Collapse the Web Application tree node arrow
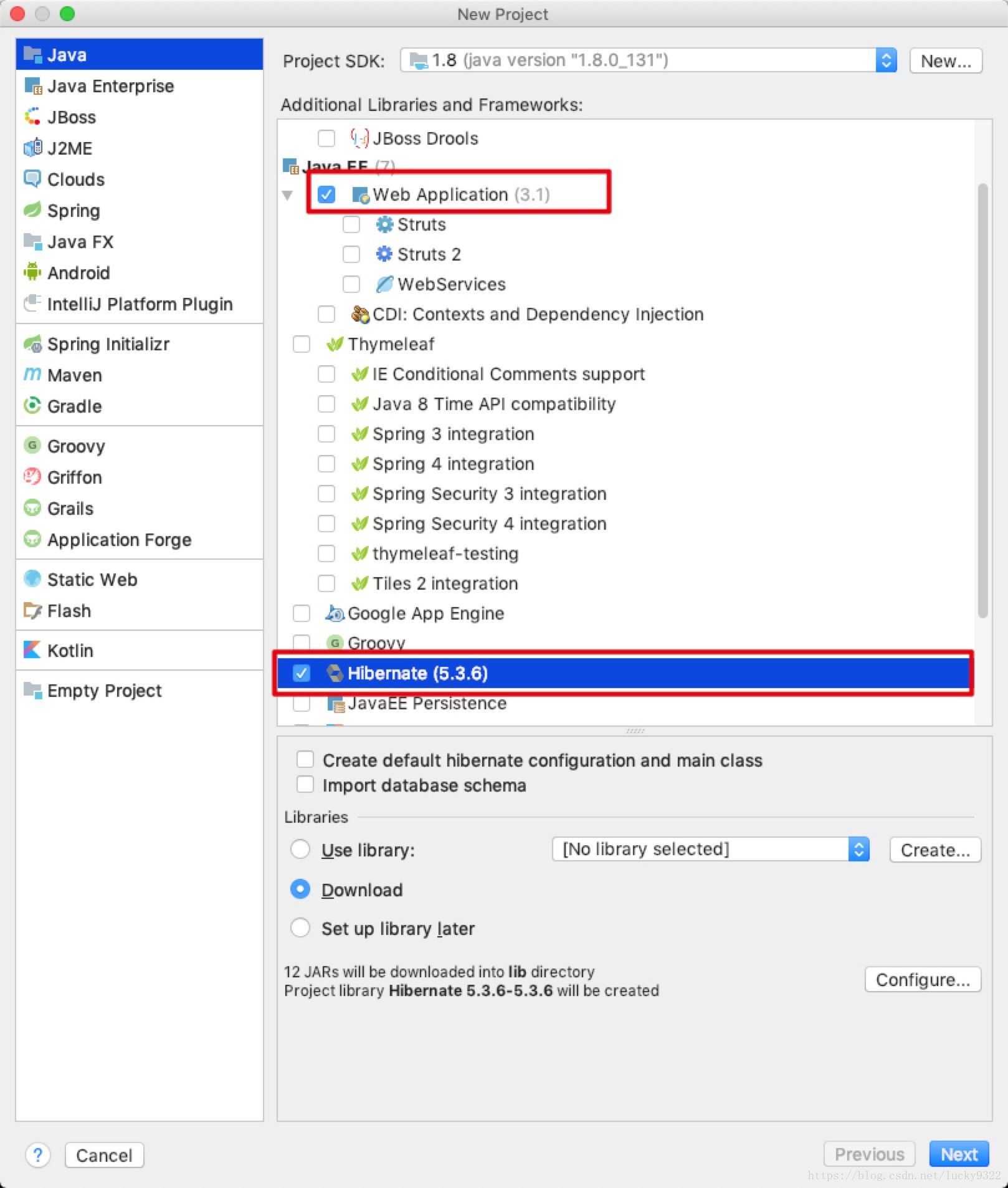 coord(287,195)
